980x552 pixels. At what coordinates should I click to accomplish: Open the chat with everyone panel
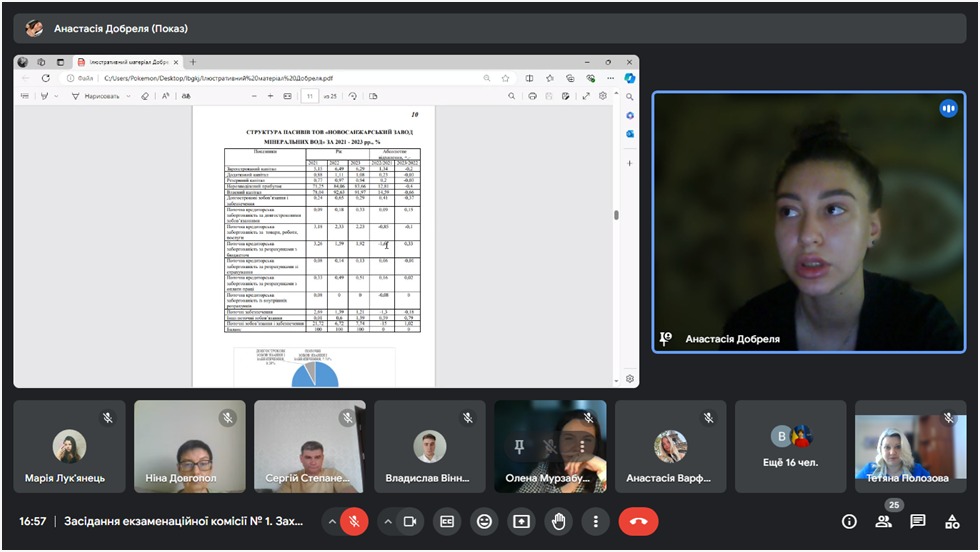[918, 521]
